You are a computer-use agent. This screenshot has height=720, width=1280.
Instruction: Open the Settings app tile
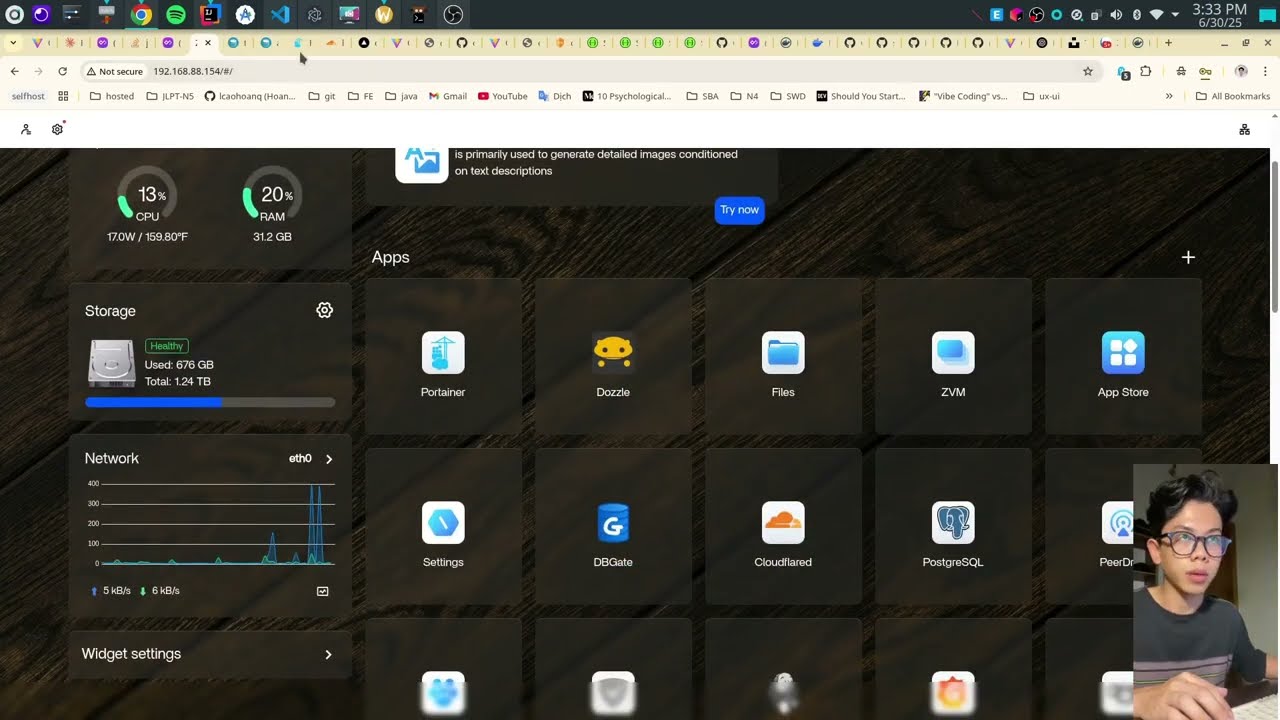click(443, 526)
